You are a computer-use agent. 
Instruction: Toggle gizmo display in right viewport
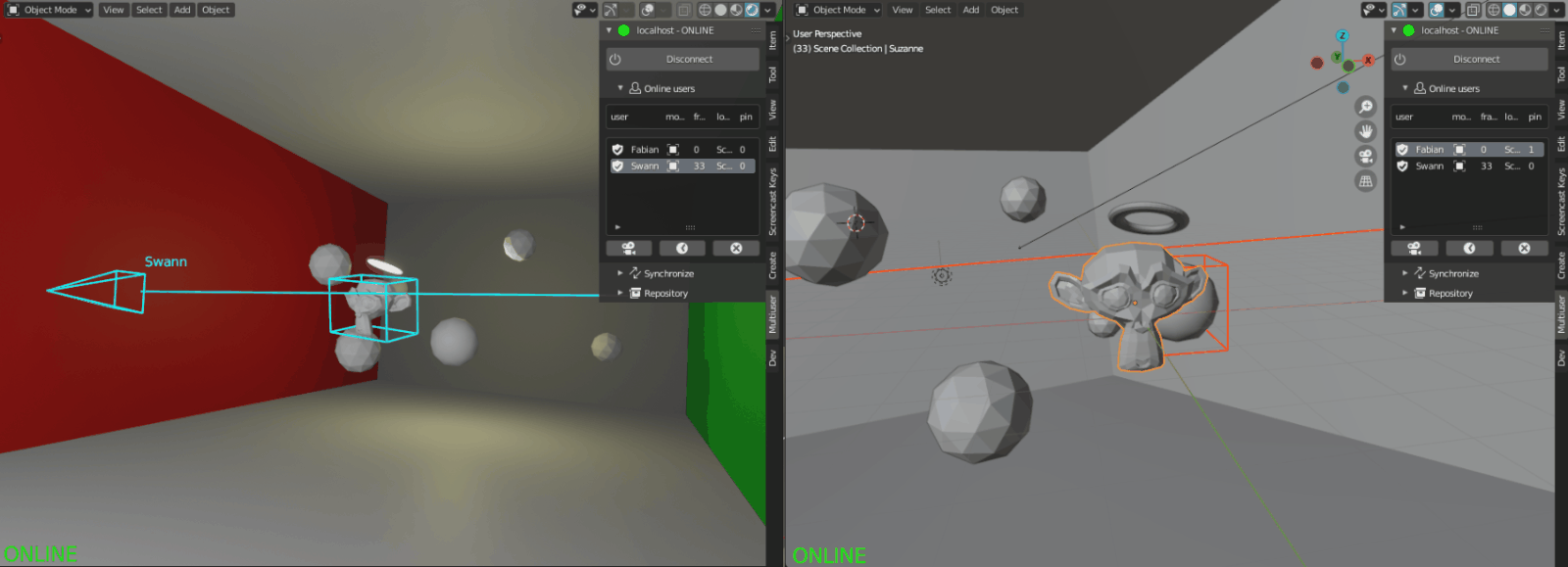pyautogui.click(x=1399, y=10)
